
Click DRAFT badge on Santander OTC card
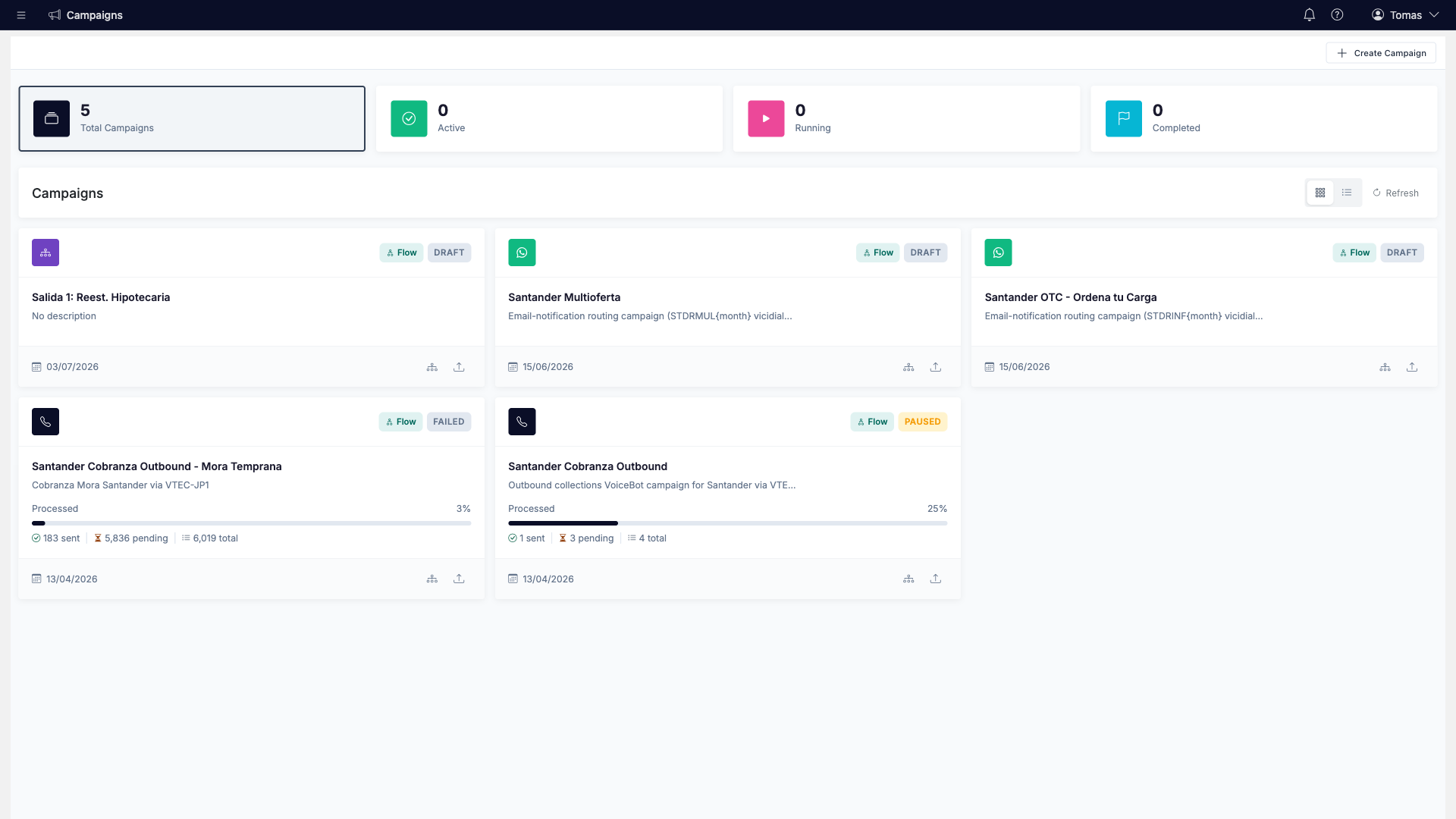tap(1402, 253)
